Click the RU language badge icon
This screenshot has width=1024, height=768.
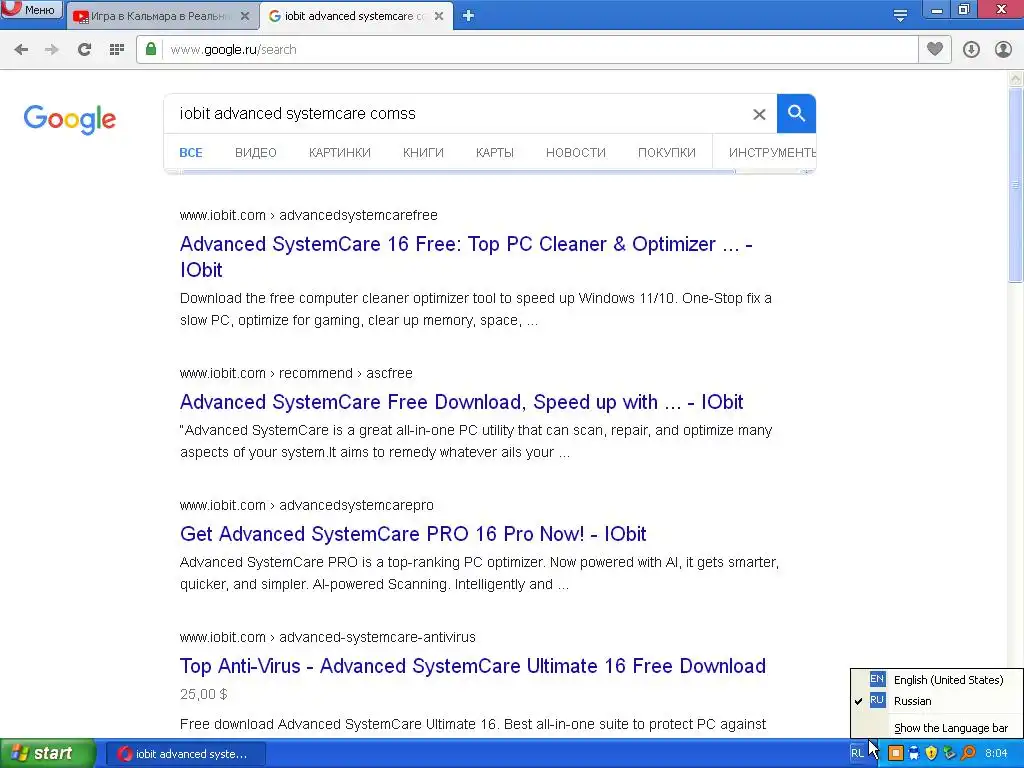click(x=877, y=700)
